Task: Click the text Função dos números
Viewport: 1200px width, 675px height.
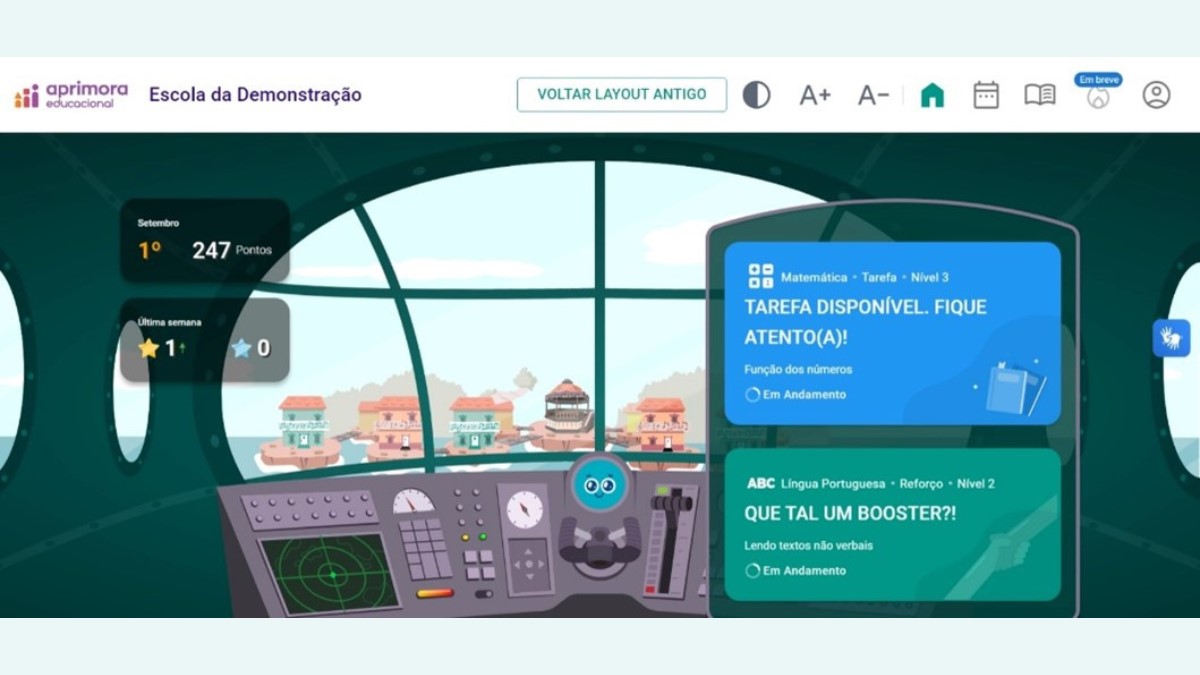Action: pos(798,369)
